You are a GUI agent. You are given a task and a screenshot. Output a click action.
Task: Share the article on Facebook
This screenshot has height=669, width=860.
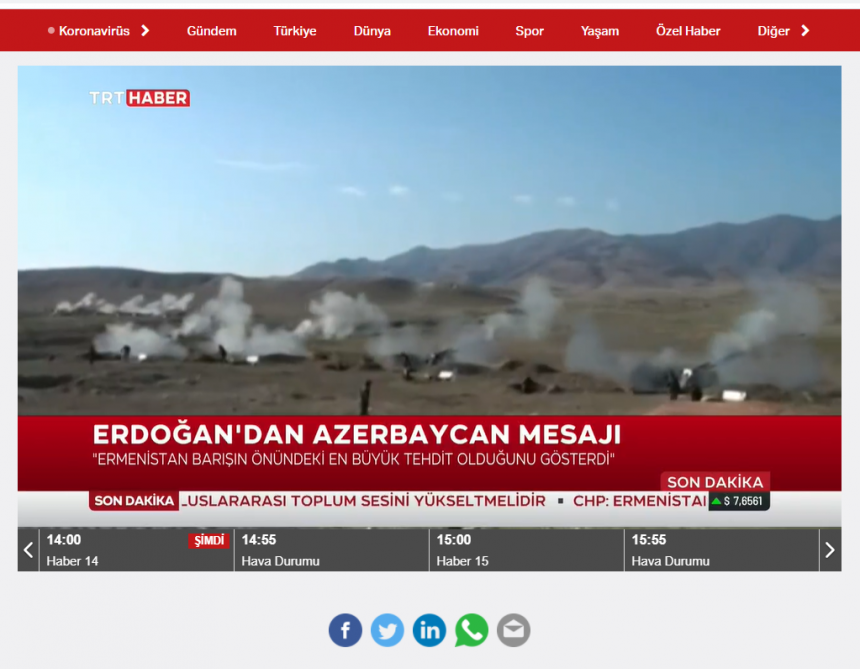pos(345,630)
